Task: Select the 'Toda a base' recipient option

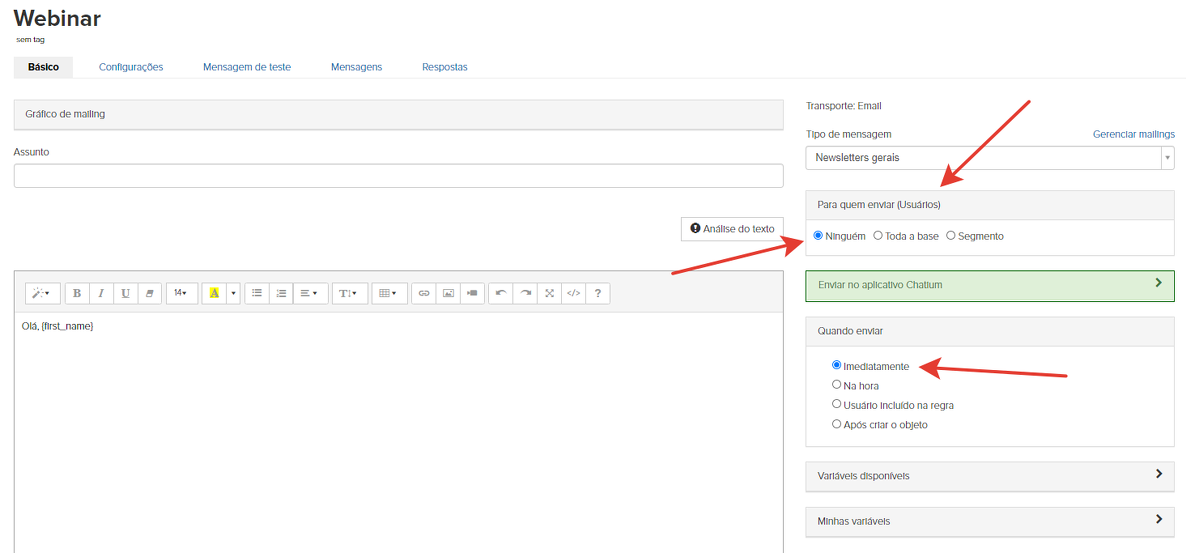Action: (878, 236)
